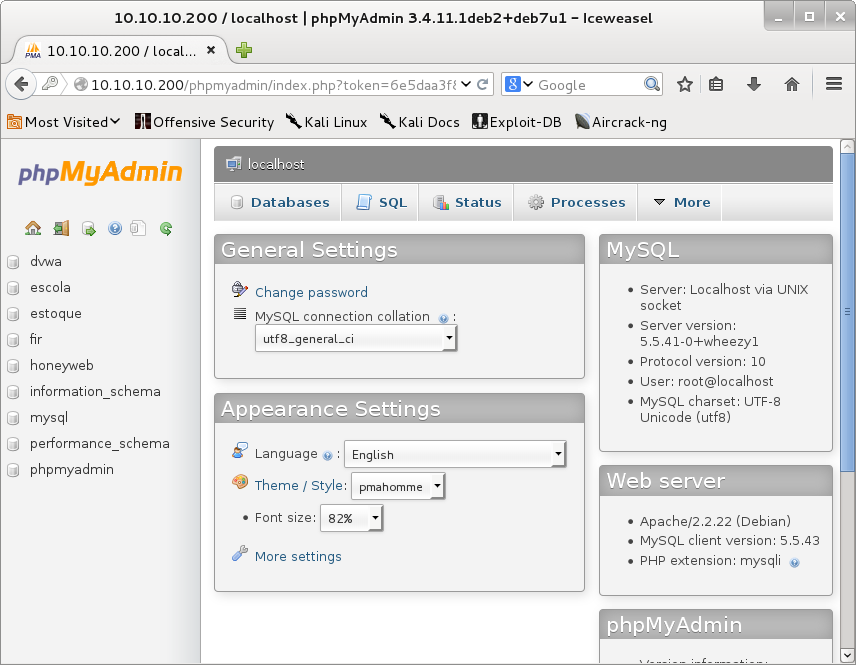Screen dimensions: 856x665
Task: Click the page scrollbar down arrow
Action: [847, 655]
